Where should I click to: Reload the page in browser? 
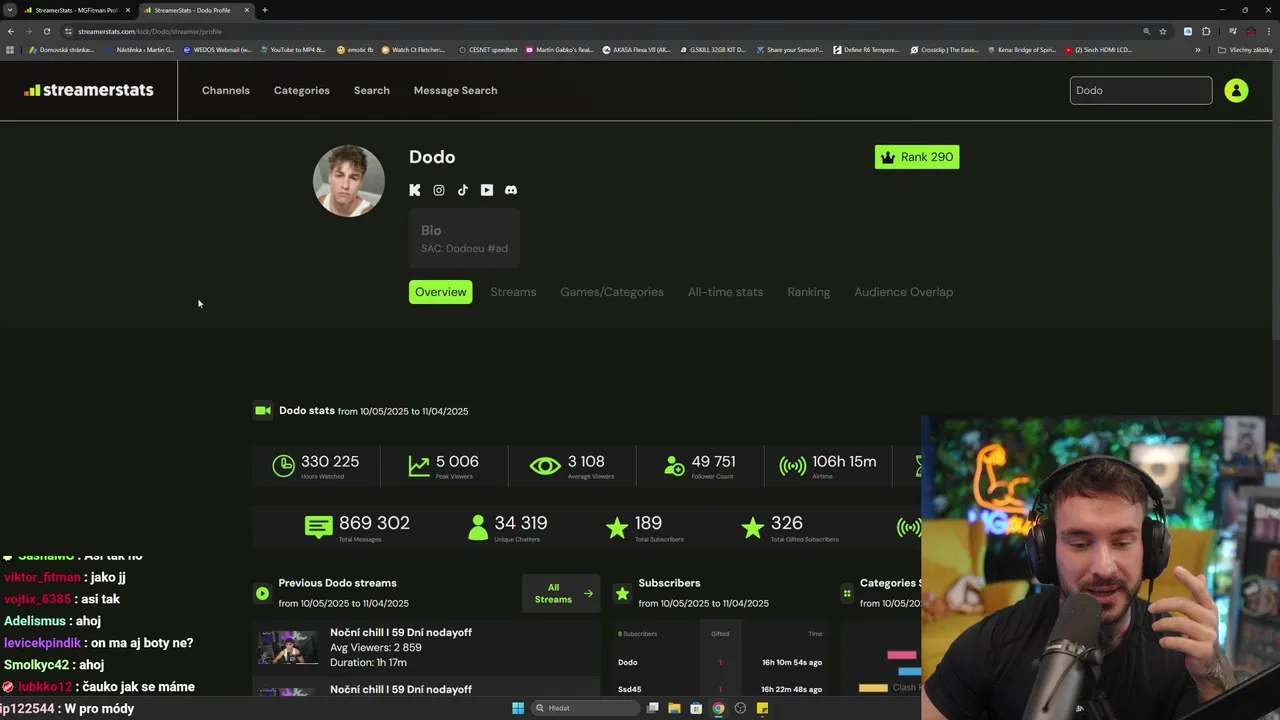point(46,31)
